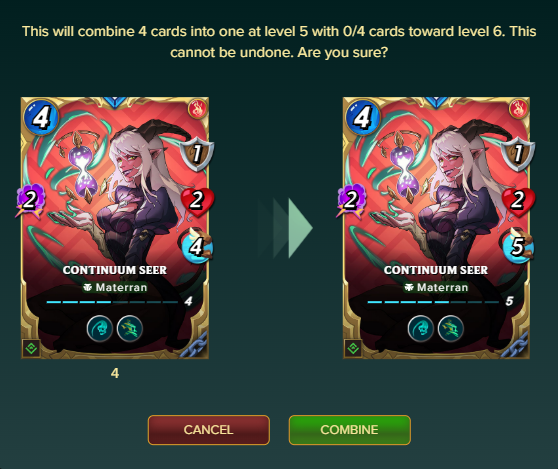Select the skull ability icon on right card
This screenshot has height=469, width=558.
click(x=421, y=328)
